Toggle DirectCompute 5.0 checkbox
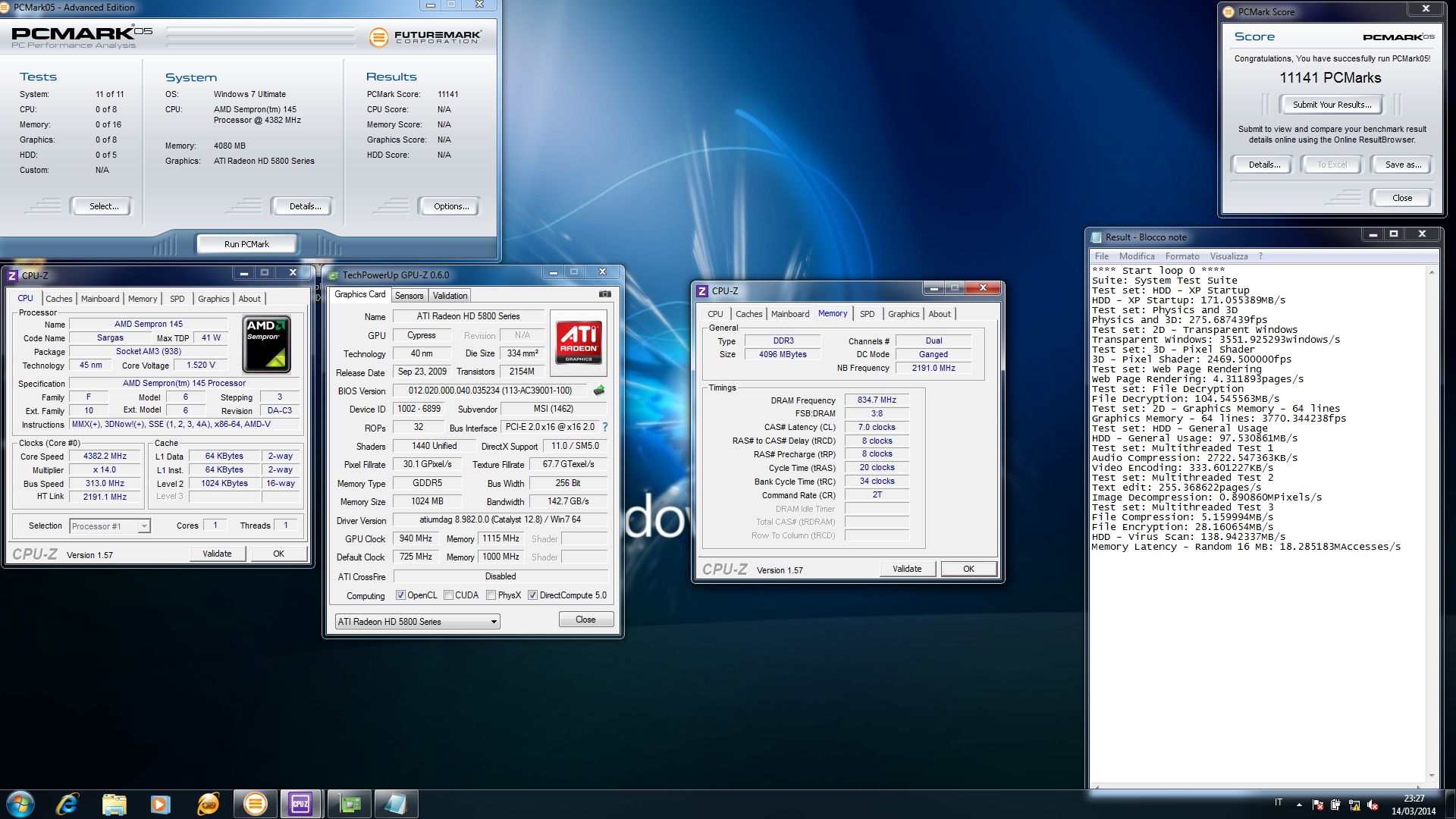This screenshot has height=819, width=1456. (532, 595)
